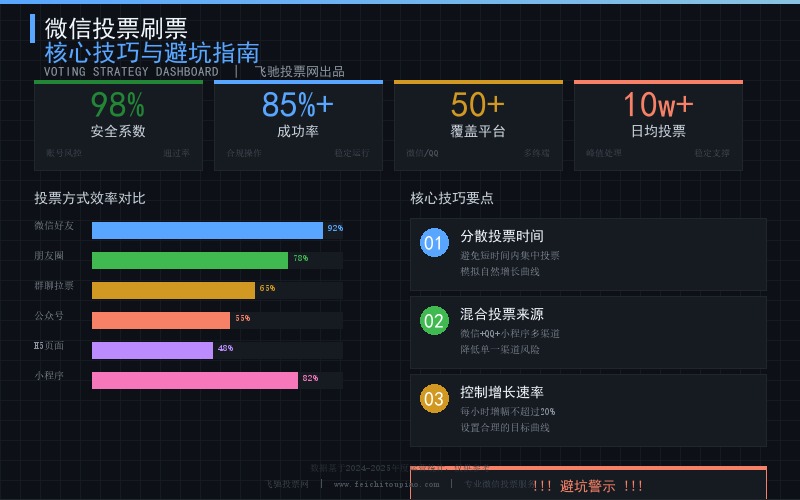Select the pink 小程序 82% bar

[195, 381]
